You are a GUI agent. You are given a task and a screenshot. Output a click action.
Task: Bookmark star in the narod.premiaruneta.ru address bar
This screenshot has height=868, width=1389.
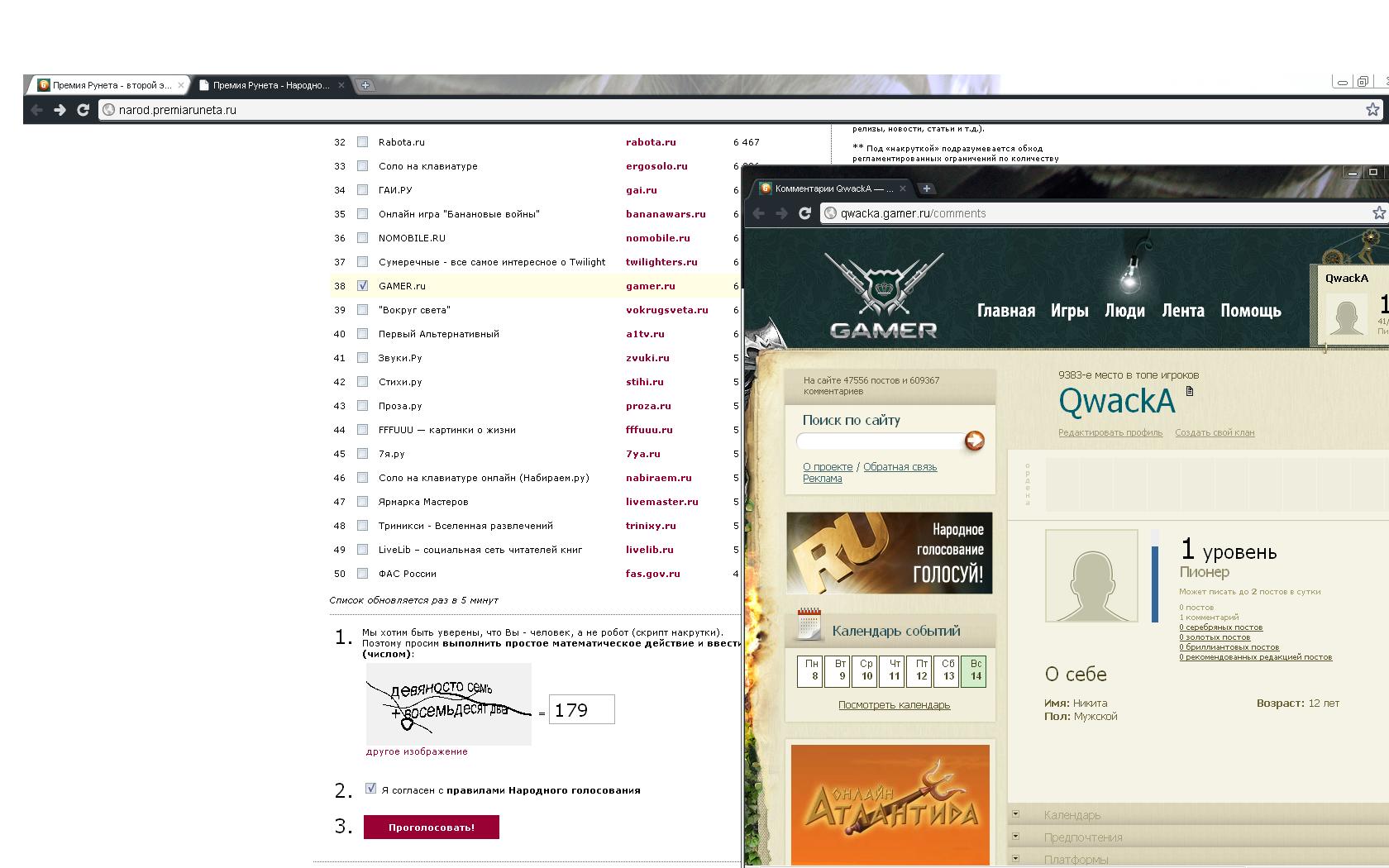(1372, 109)
